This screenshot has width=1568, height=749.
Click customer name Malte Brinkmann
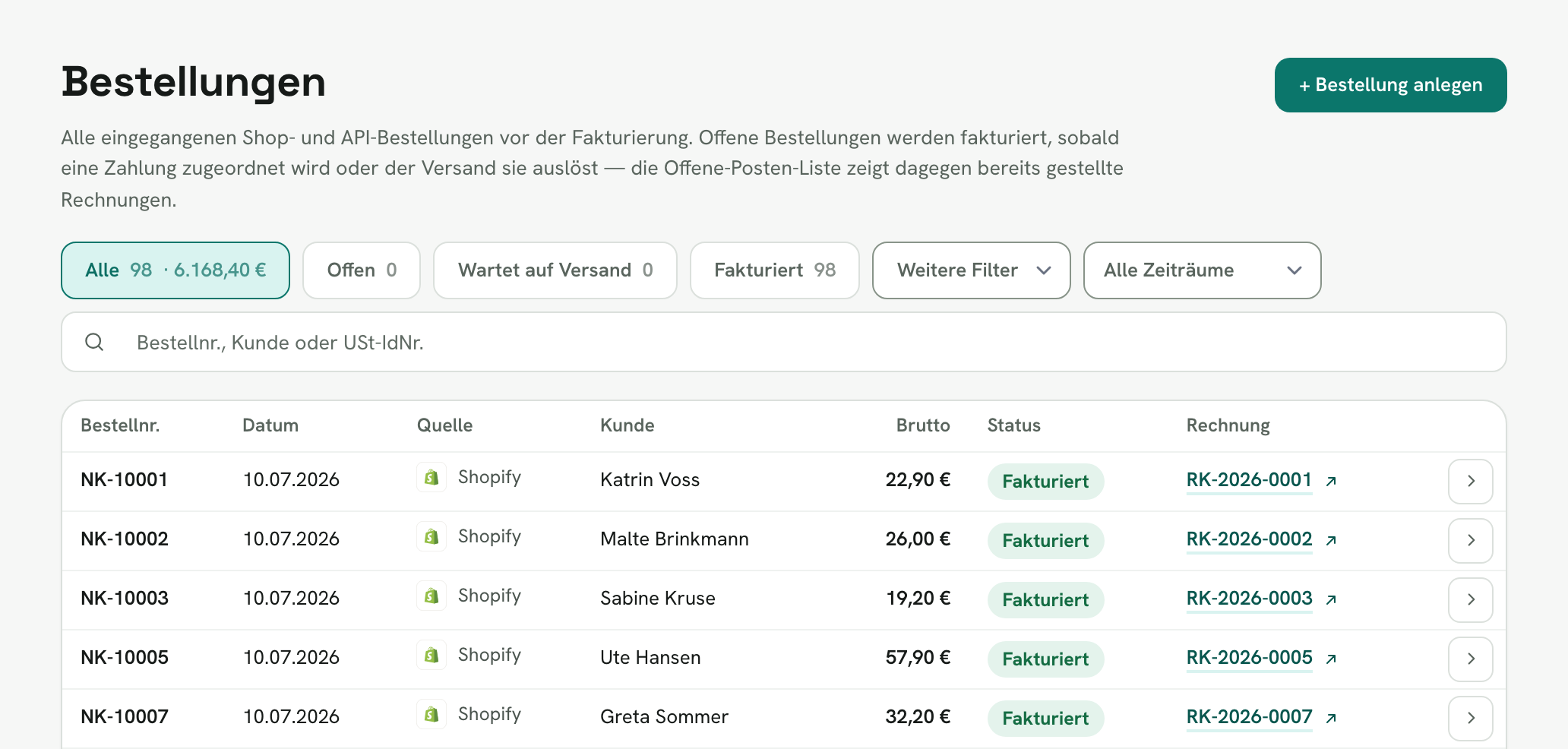pyautogui.click(x=675, y=539)
